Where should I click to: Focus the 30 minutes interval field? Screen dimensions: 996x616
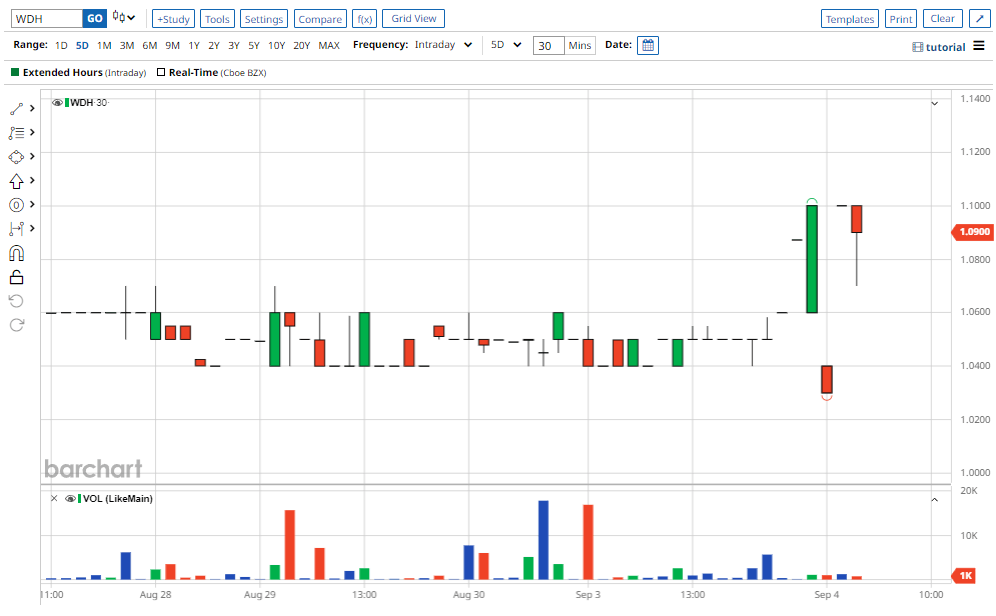549,46
